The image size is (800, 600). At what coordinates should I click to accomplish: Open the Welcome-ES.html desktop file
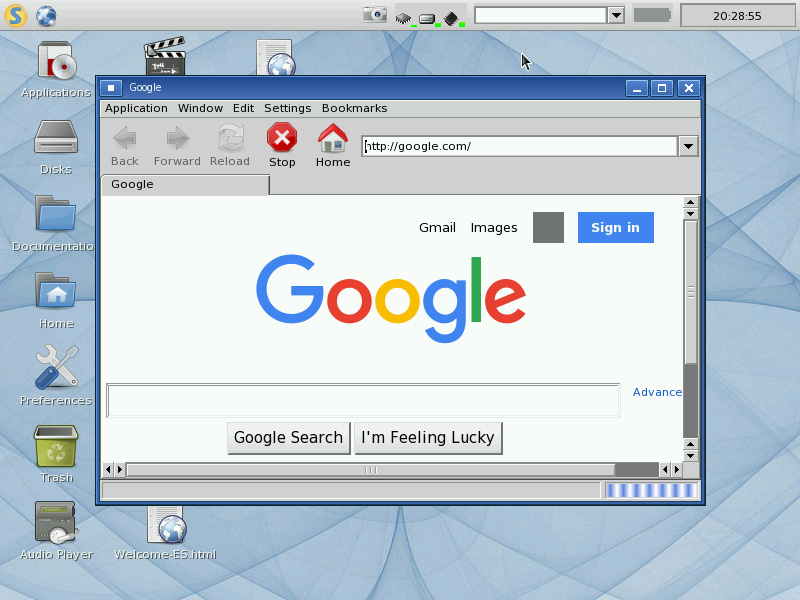point(165,524)
